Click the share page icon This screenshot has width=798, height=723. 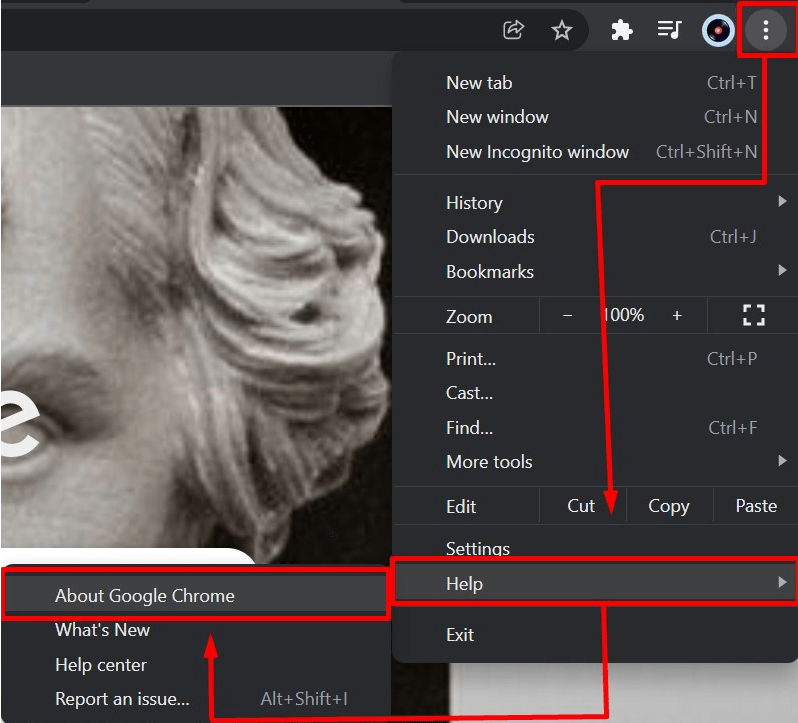coord(513,30)
